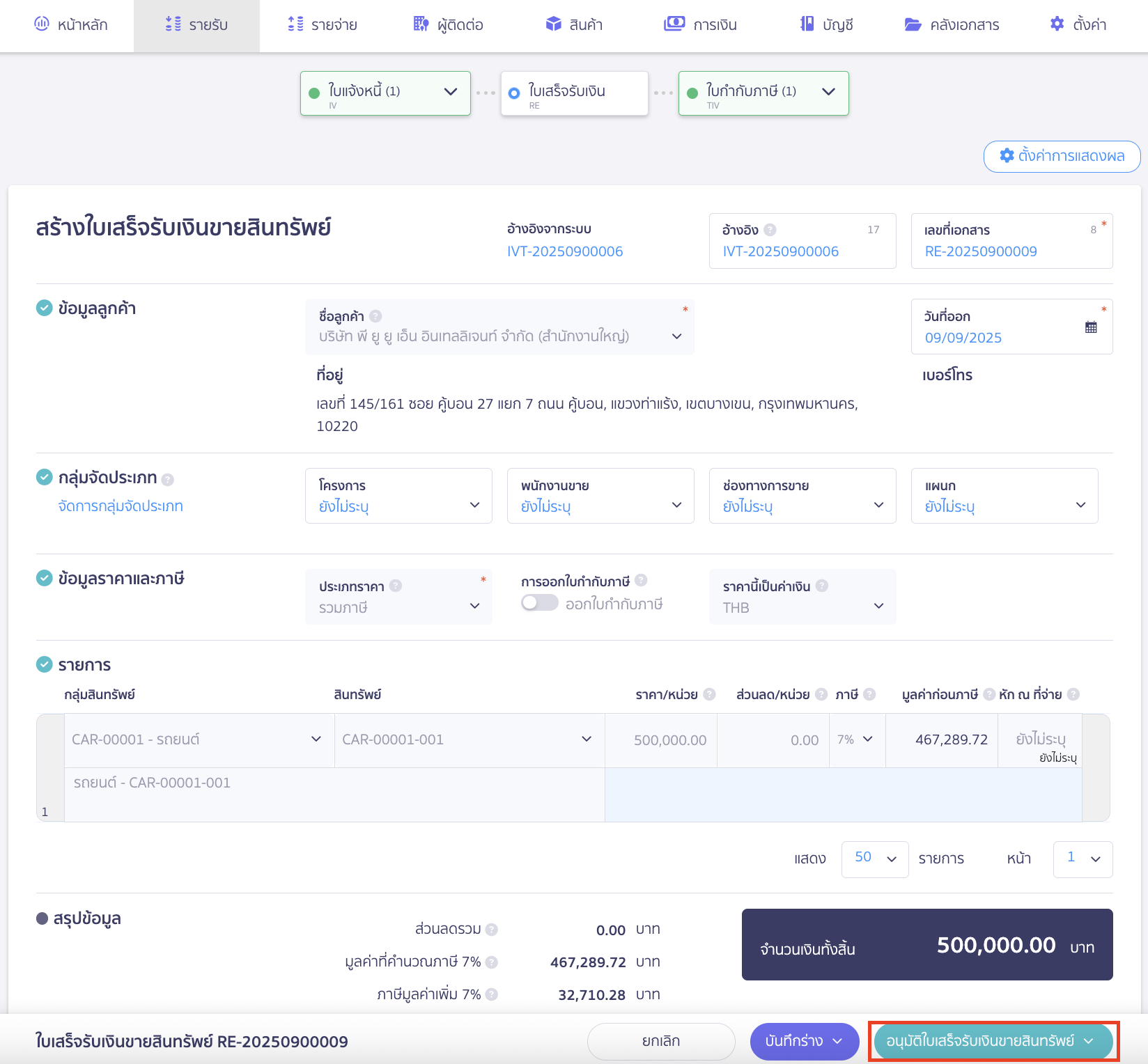The image size is (1148, 1064).
Task: Expand the ใบกำกับภาษี (1) document step
Action: (763, 93)
